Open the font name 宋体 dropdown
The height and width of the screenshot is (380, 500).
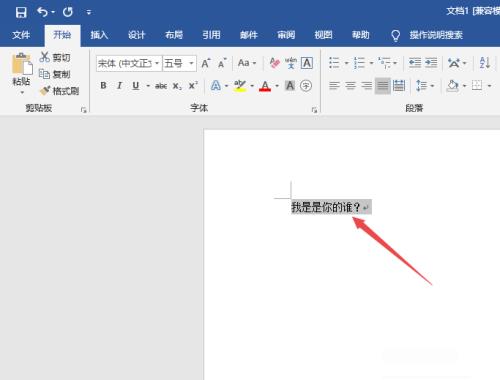157,63
